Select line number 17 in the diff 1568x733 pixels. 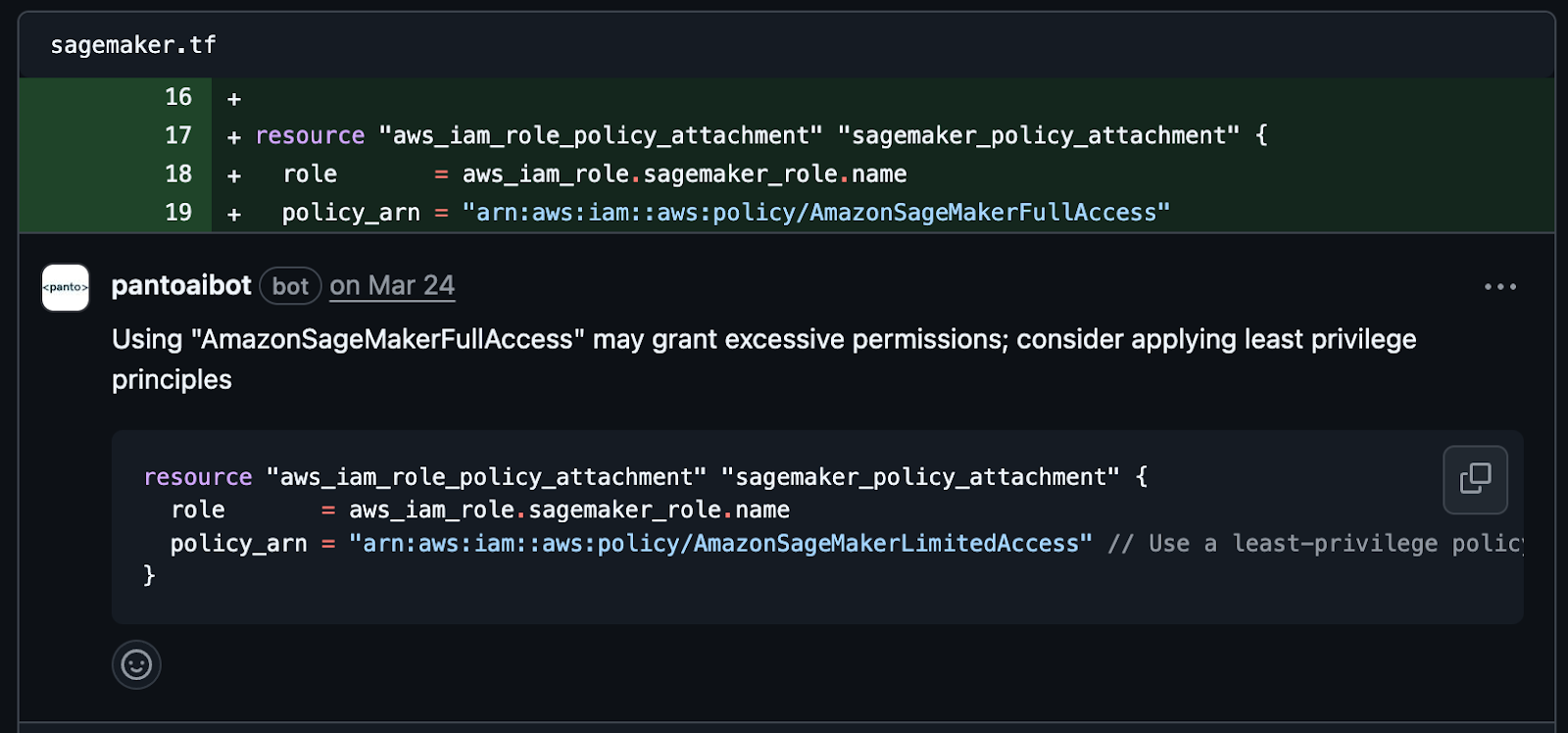pyautogui.click(x=178, y=135)
